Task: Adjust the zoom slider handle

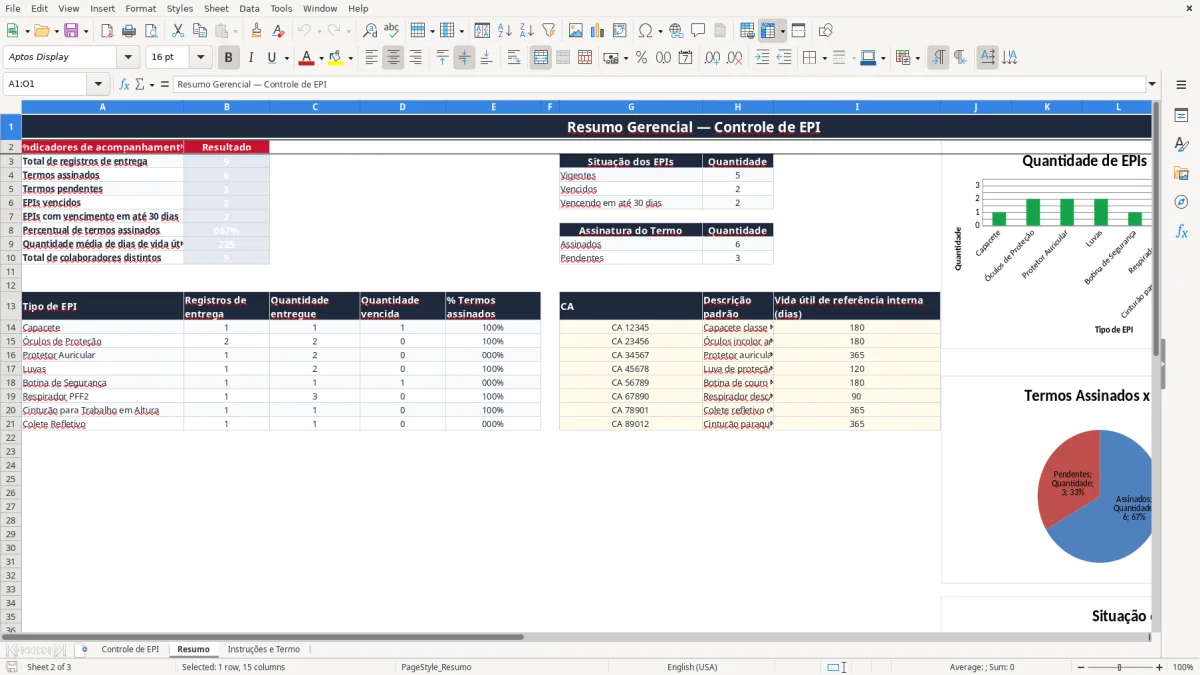Action: (1120, 667)
